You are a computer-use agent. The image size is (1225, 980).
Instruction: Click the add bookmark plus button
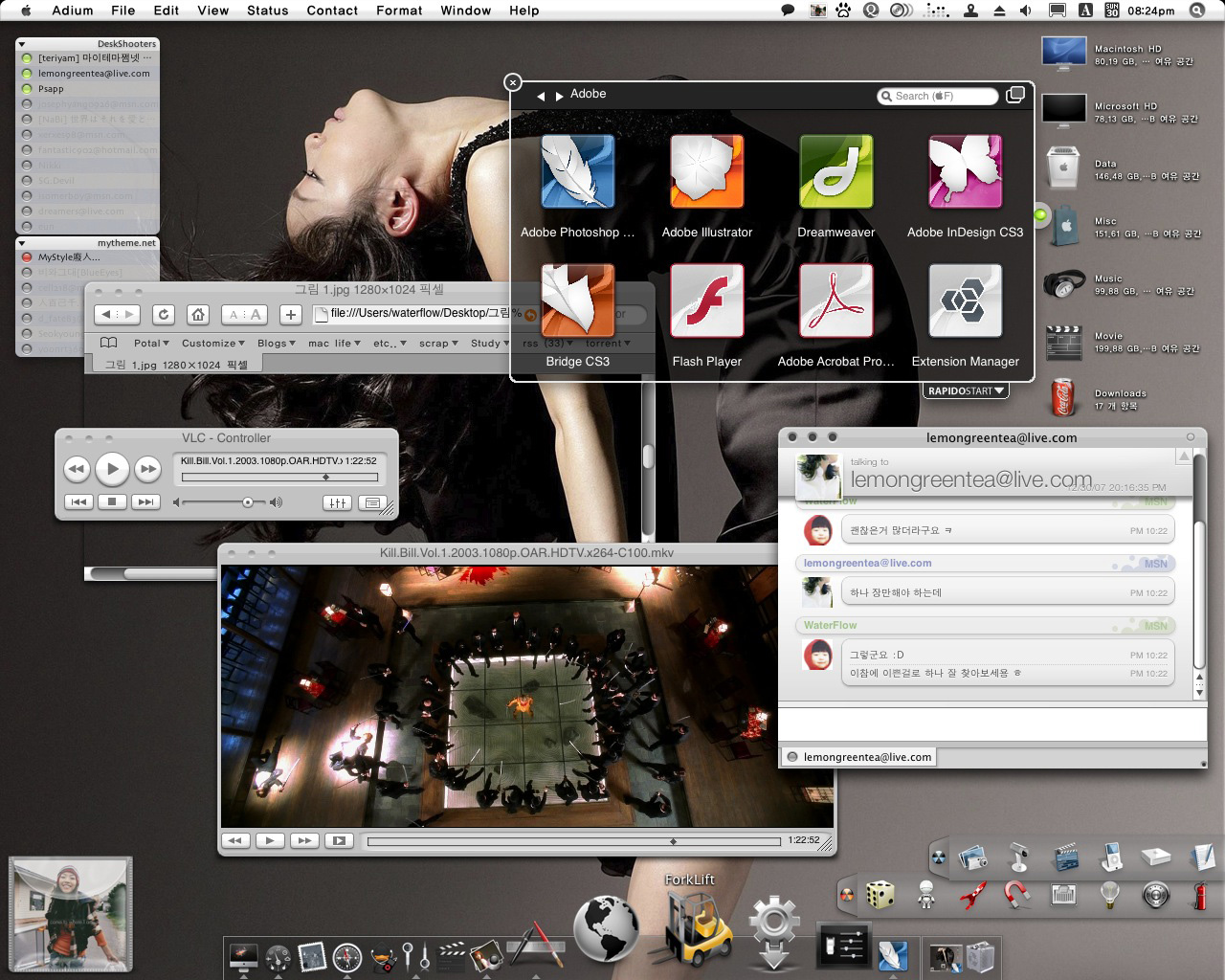coord(291,314)
